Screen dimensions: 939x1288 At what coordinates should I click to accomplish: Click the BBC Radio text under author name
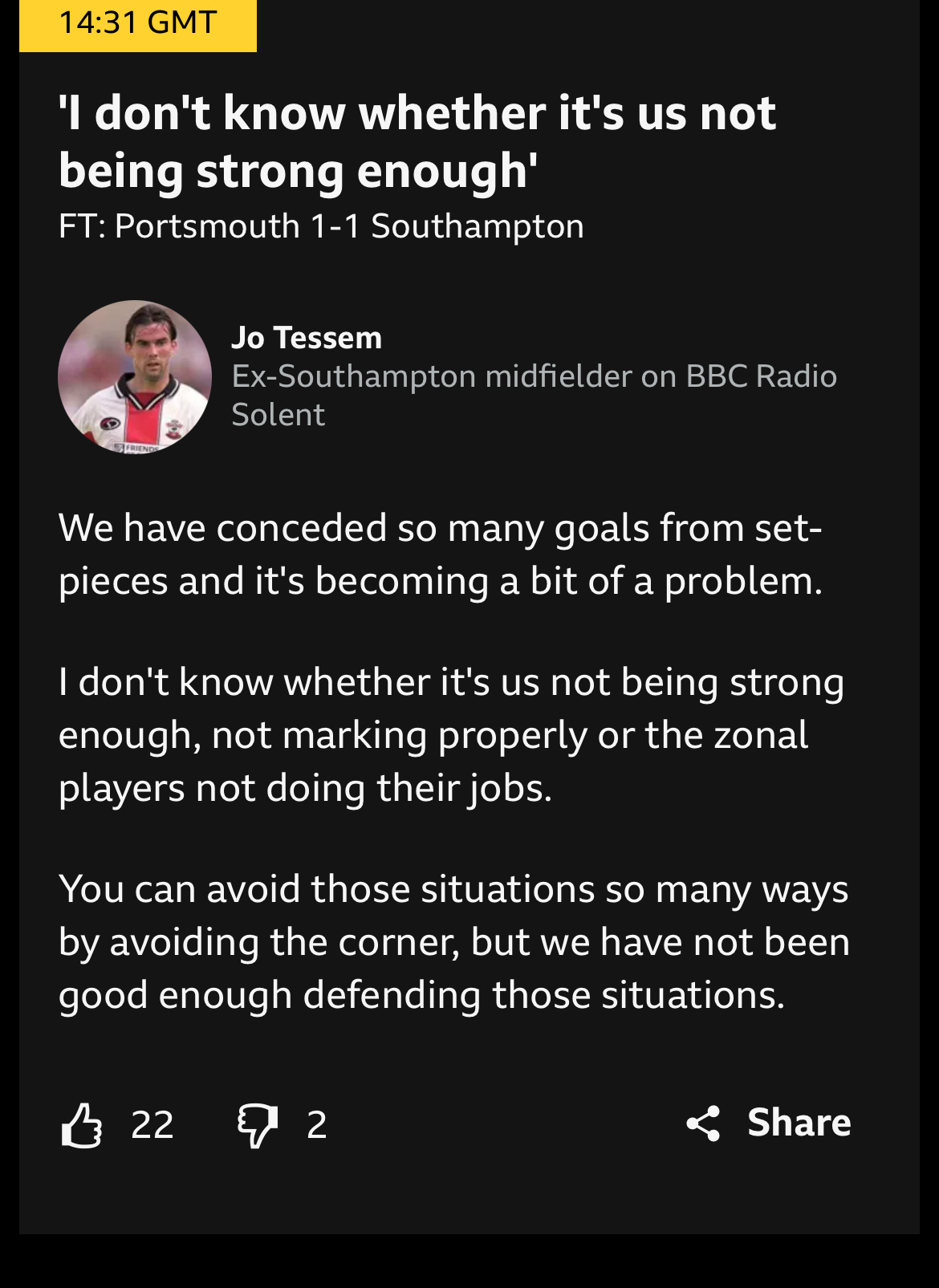pyautogui.click(x=761, y=376)
